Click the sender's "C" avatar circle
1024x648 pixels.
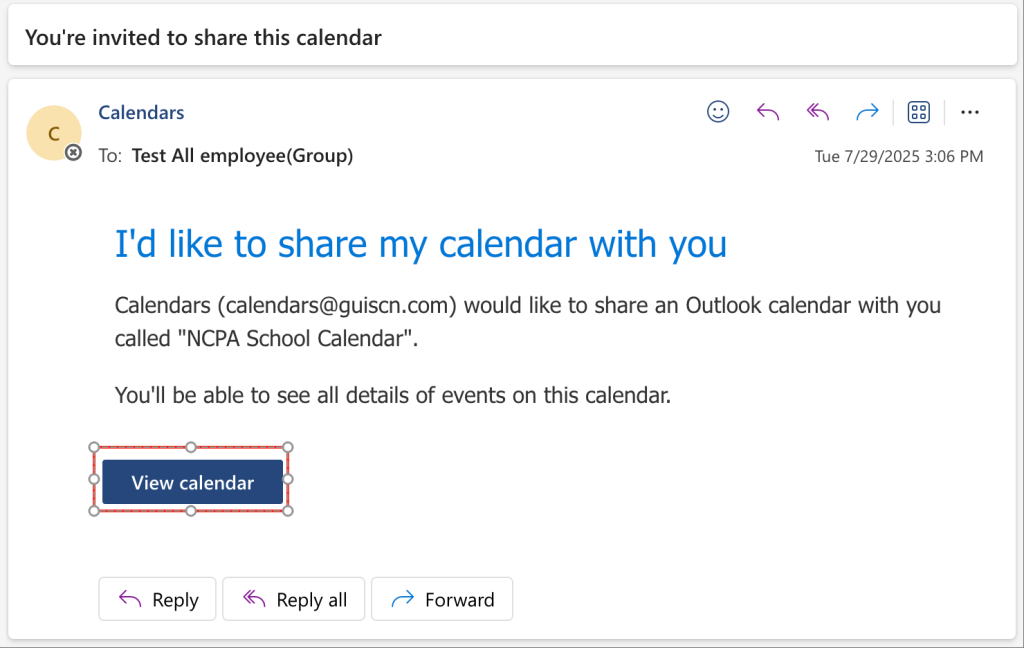point(53,133)
